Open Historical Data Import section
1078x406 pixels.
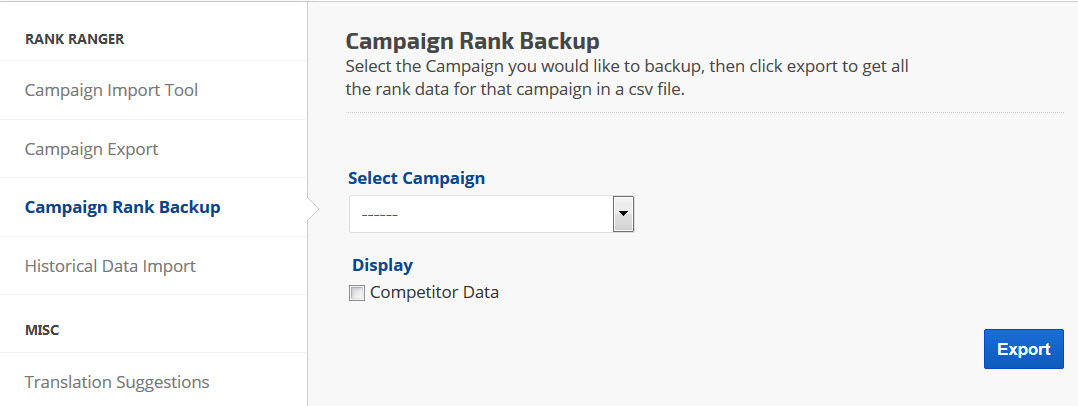pos(110,267)
